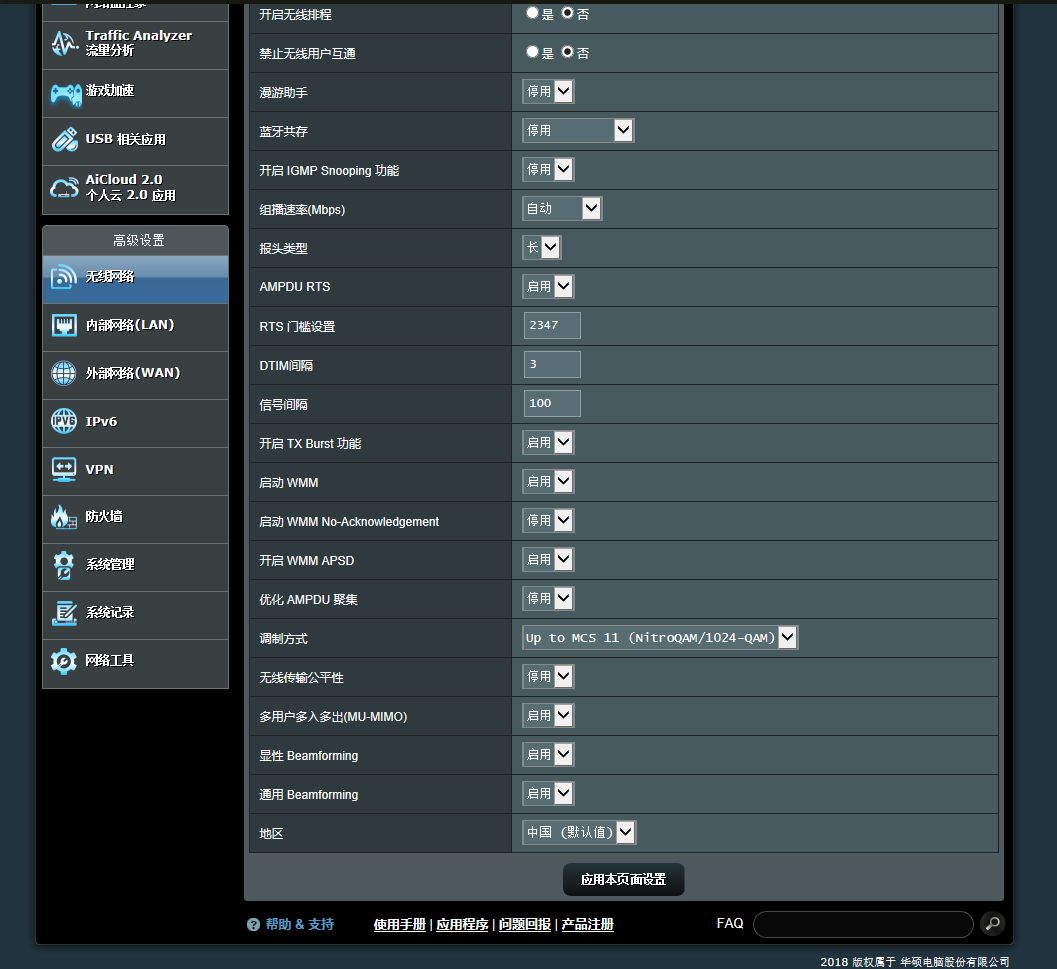The width and height of the screenshot is (1057, 969).
Task: Click the flame icon for 防火墙
Action: pyautogui.click(x=63, y=517)
